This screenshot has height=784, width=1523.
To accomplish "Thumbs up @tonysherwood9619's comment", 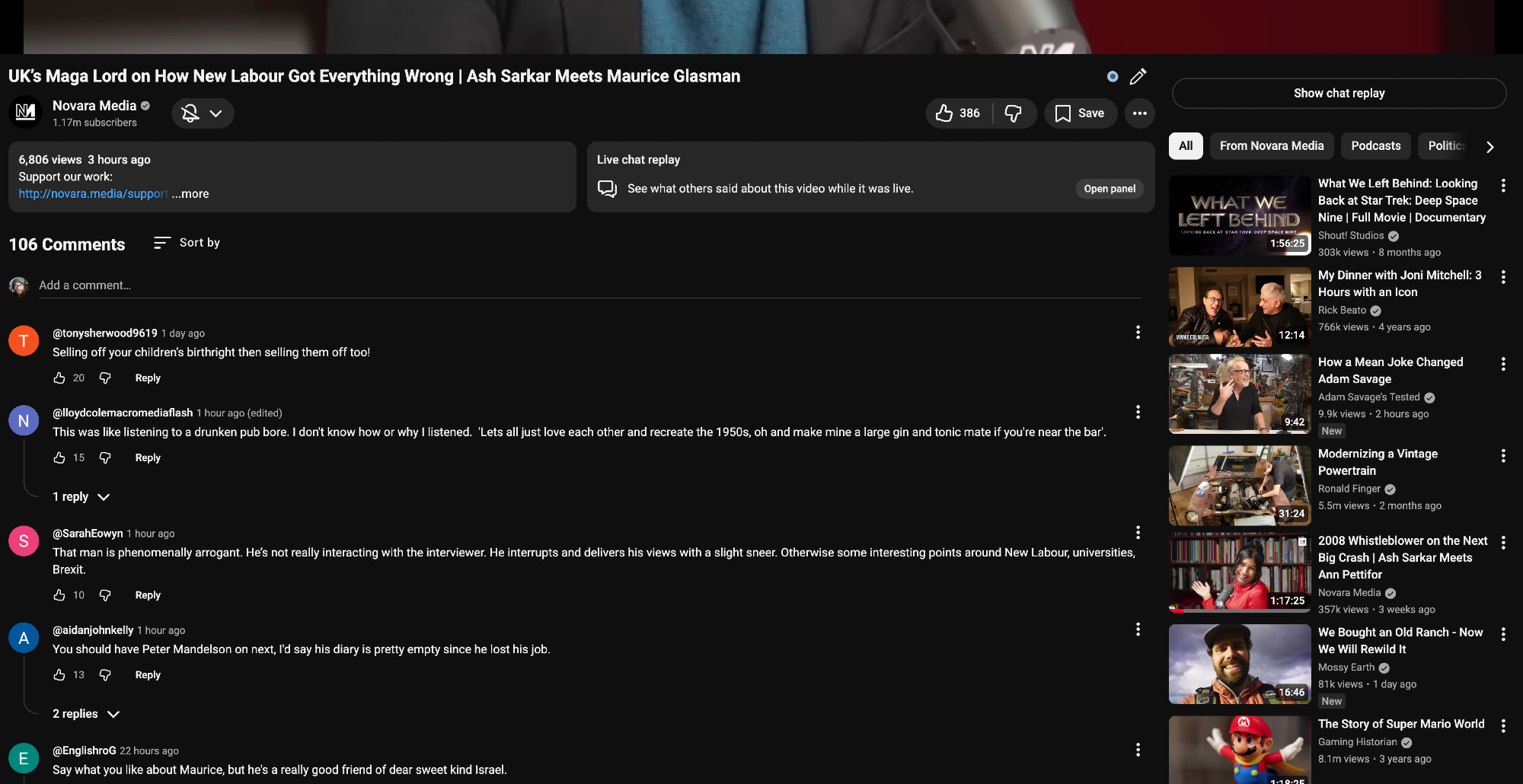I will 59,378.
